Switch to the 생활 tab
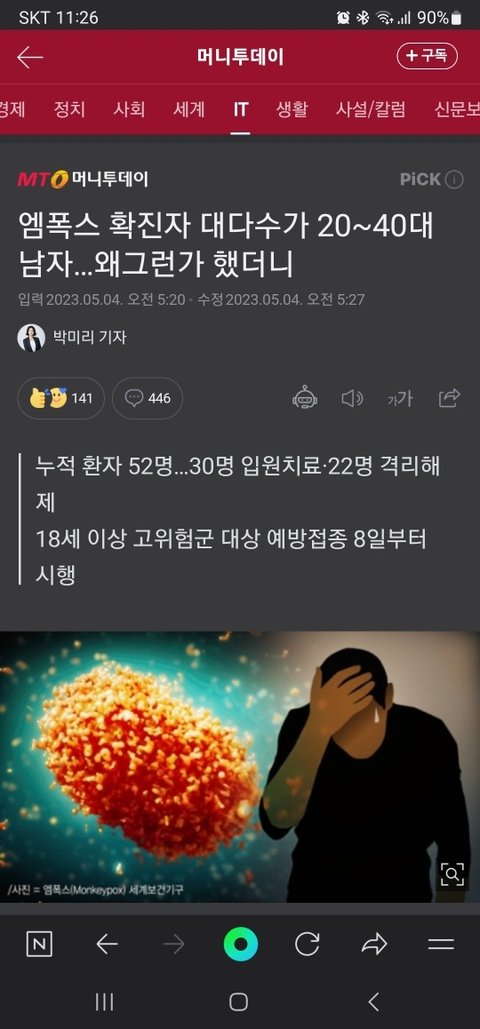The width and height of the screenshot is (480, 1029). 292,109
